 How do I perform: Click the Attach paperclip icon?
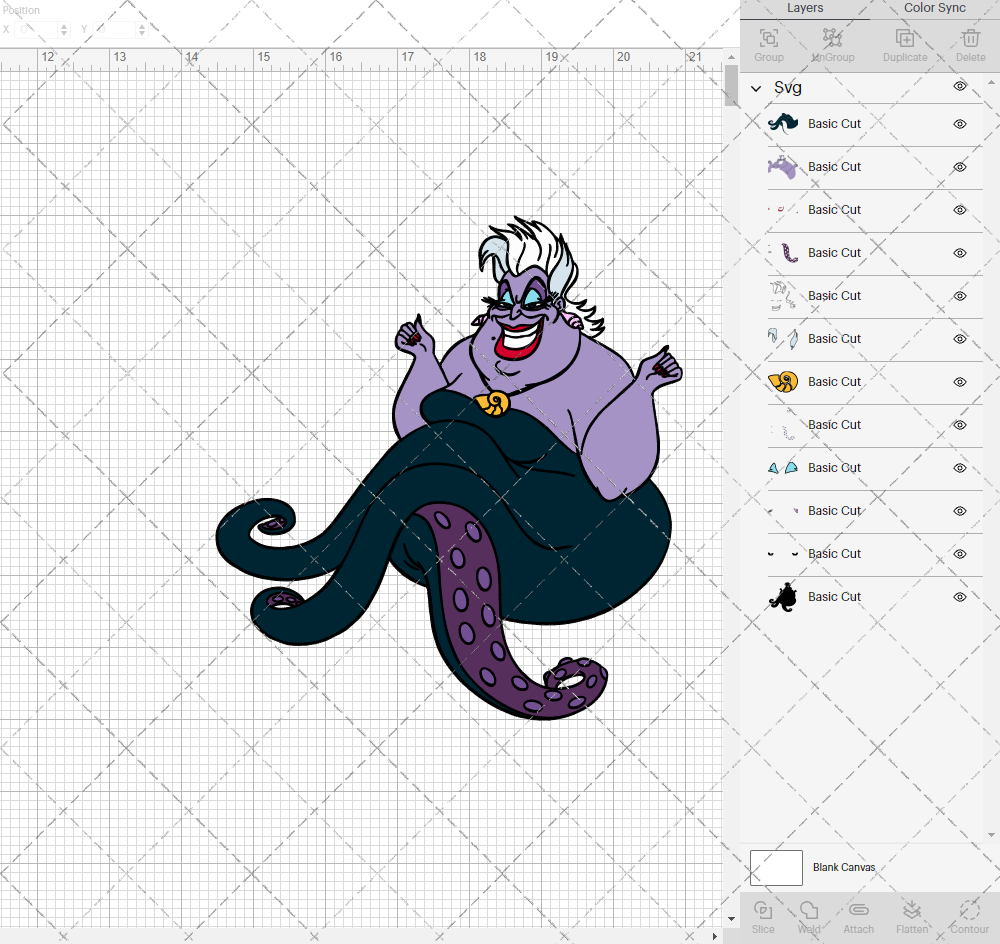point(858,910)
